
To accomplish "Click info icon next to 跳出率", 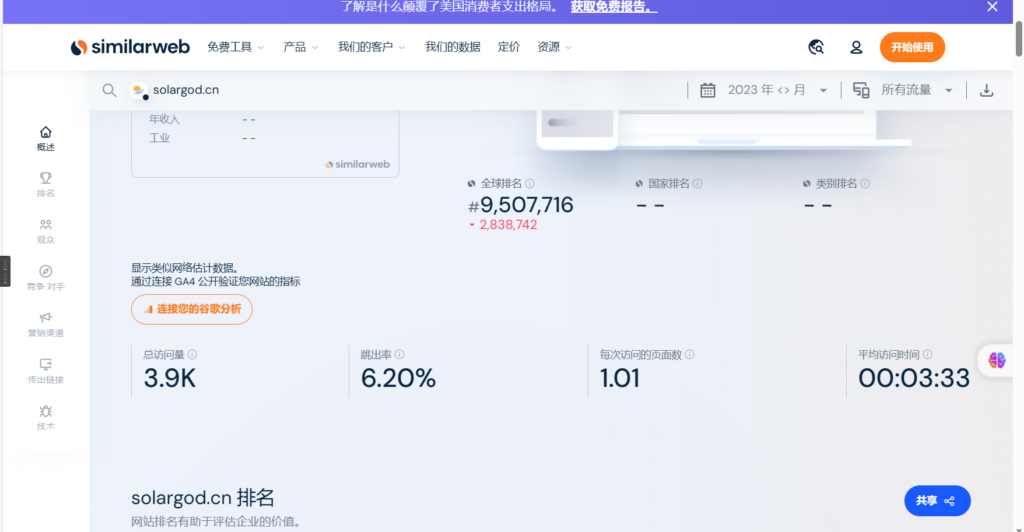I will tap(400, 354).
